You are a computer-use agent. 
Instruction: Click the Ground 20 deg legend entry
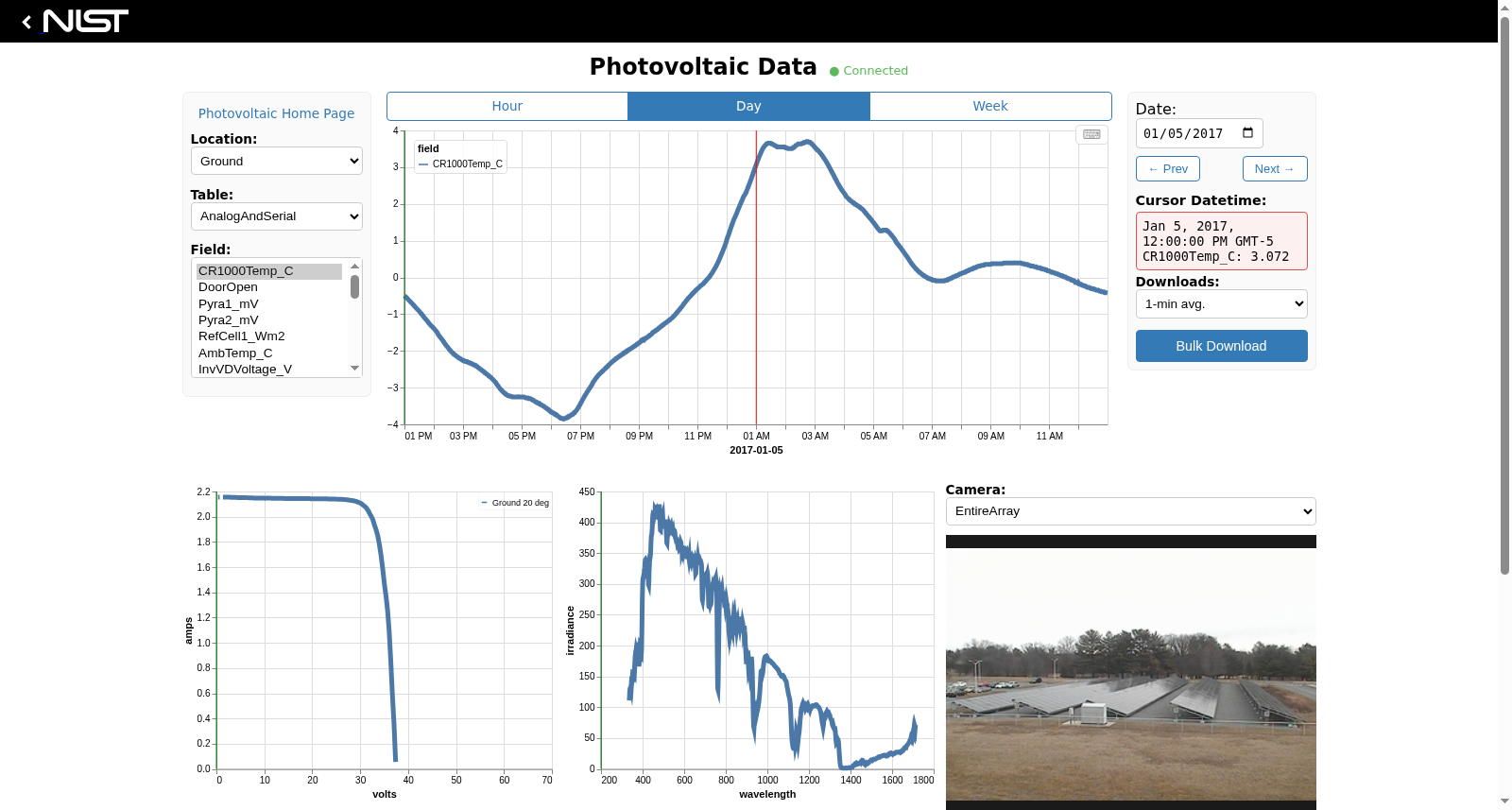[515, 503]
